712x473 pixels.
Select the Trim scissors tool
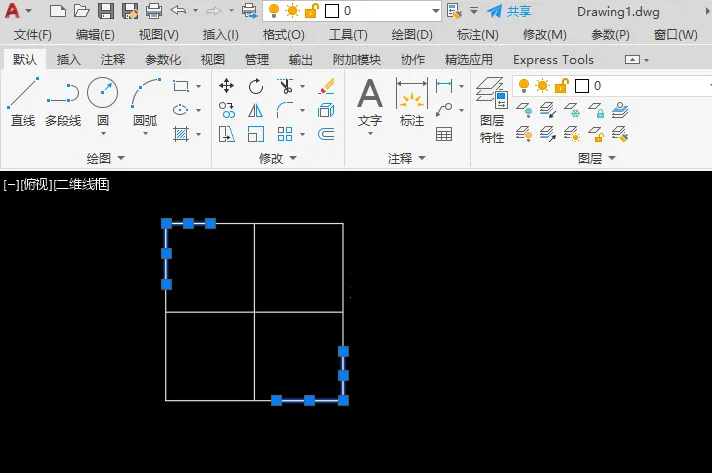coord(285,86)
